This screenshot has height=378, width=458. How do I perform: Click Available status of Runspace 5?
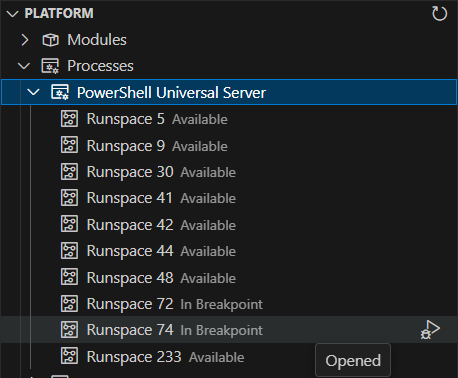coord(200,119)
